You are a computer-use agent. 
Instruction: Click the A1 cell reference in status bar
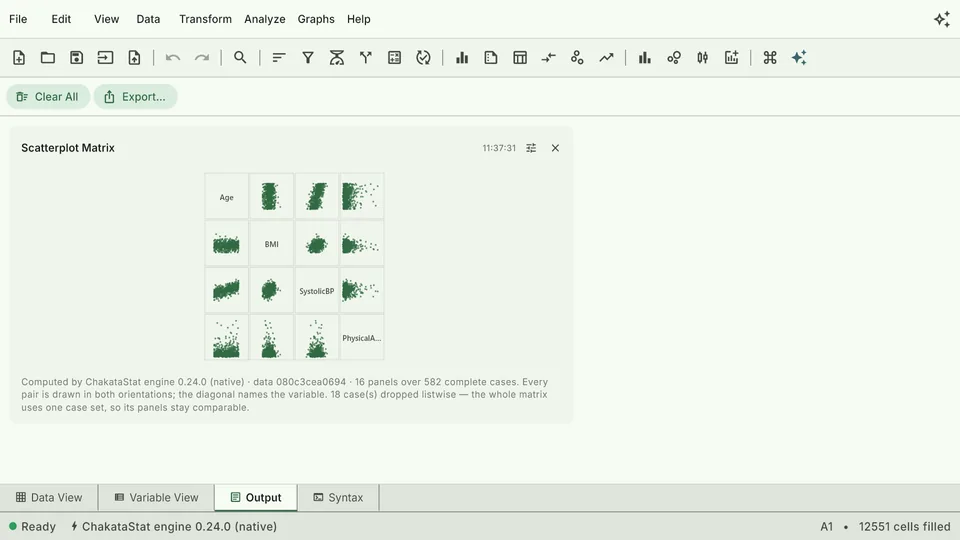(827, 527)
